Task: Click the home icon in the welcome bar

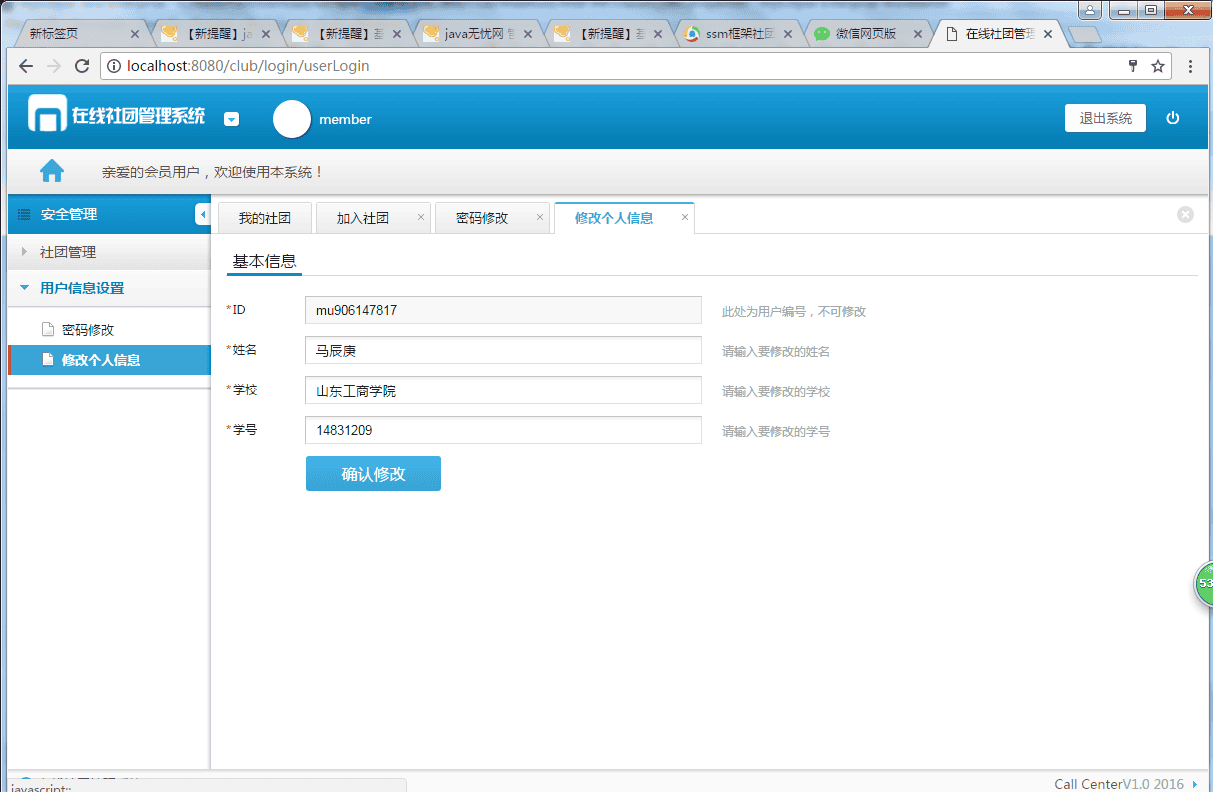Action: [x=52, y=171]
